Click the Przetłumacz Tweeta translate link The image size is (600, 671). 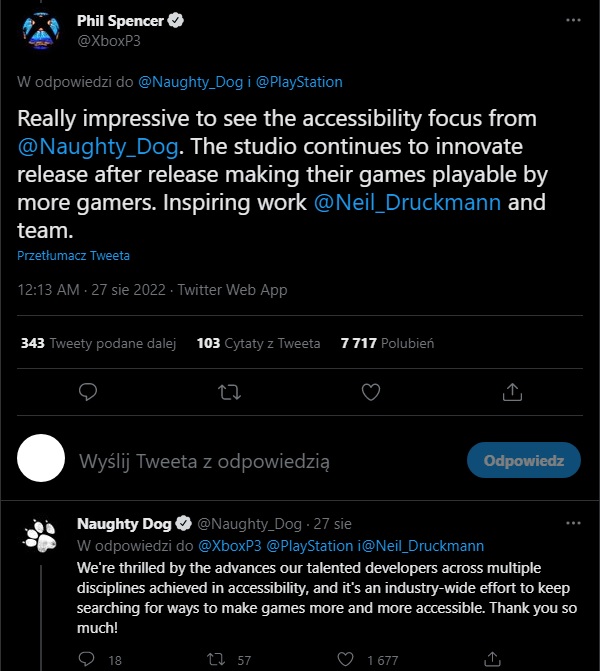[x=73, y=256]
